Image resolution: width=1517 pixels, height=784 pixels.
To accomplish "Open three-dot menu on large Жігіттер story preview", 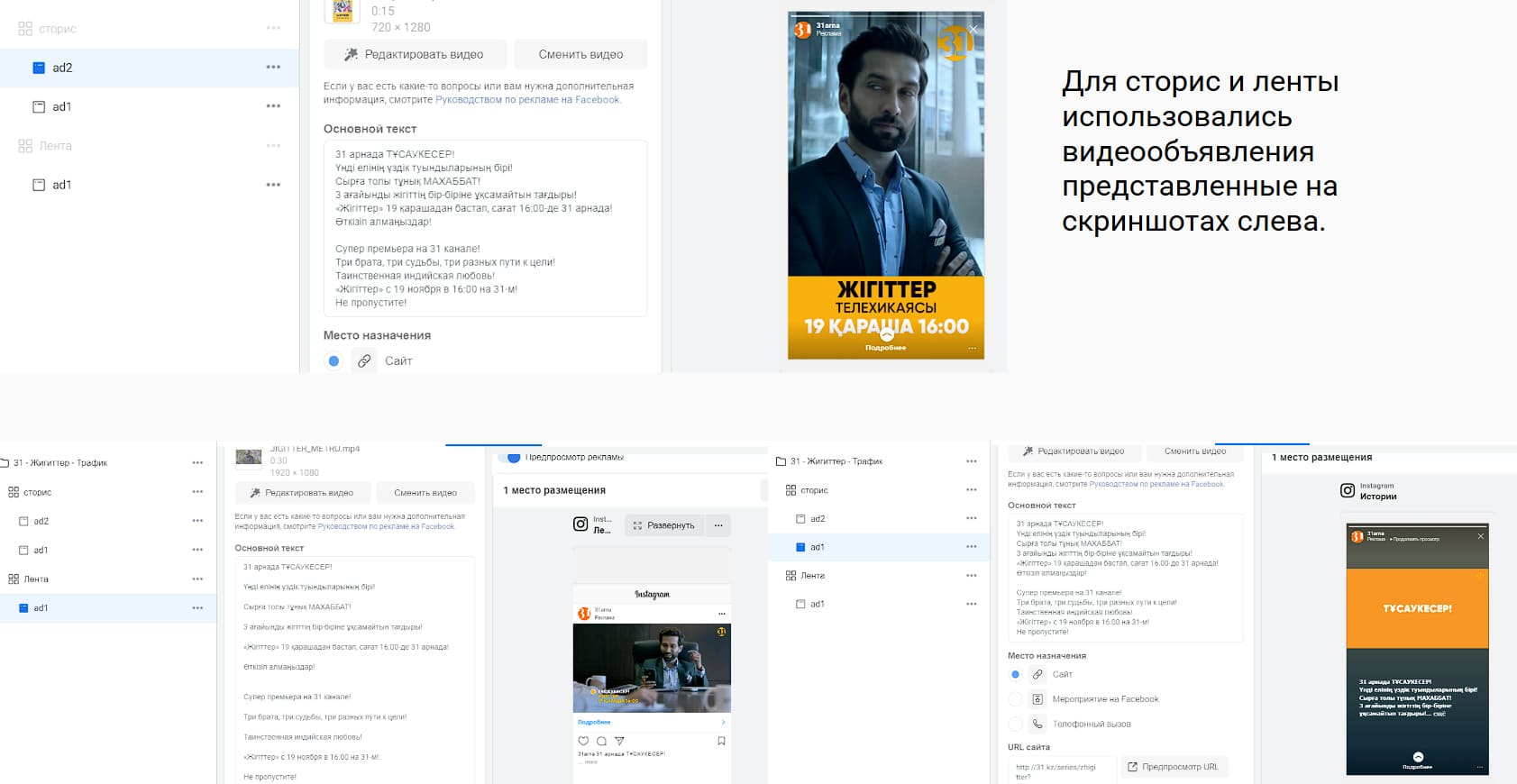I will [972, 348].
